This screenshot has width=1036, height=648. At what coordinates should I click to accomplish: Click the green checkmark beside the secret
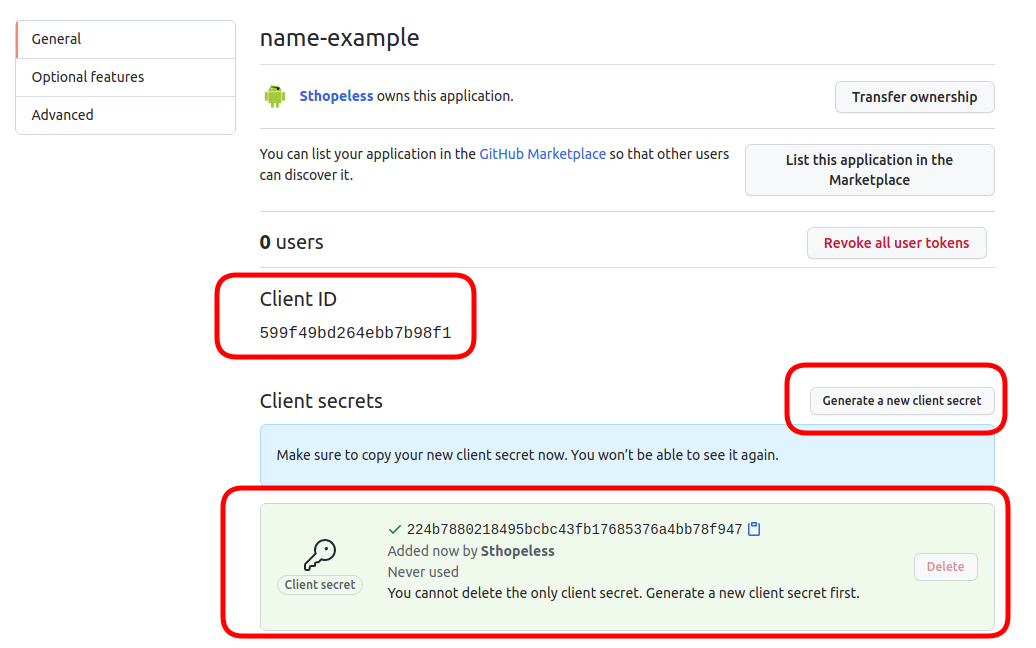(394, 529)
